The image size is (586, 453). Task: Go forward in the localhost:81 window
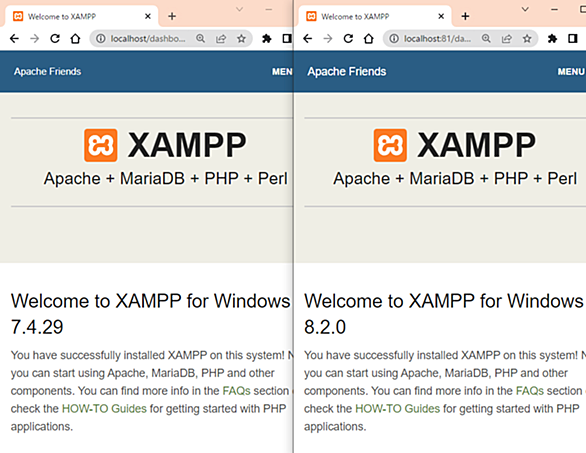tap(328, 38)
